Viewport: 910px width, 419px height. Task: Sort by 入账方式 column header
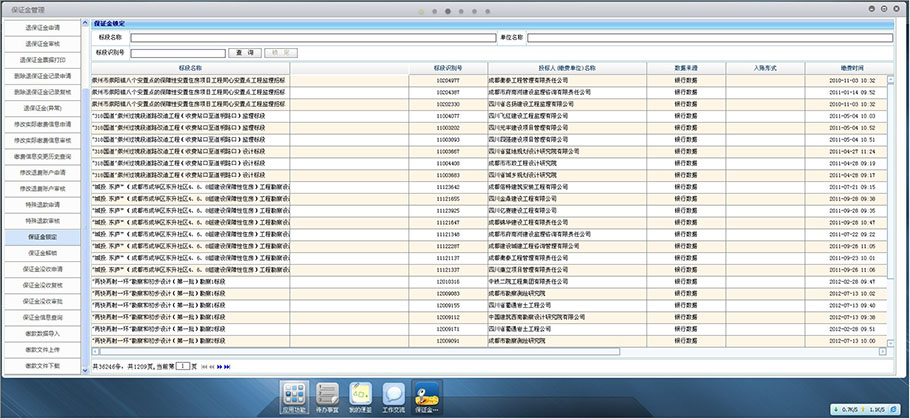click(x=765, y=68)
